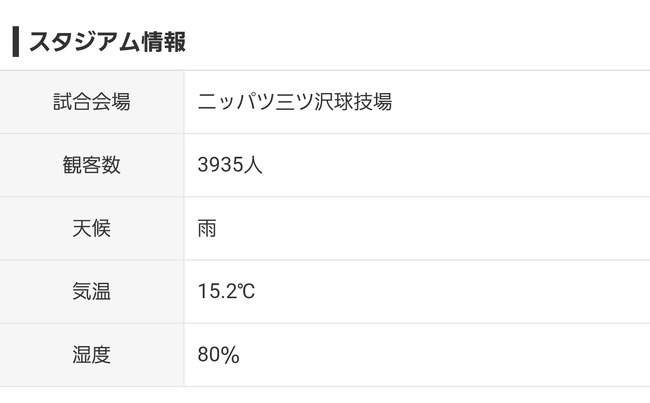The width and height of the screenshot is (650, 403).
Task: Click the dark vertical bar beside the heading
Action: point(16,41)
